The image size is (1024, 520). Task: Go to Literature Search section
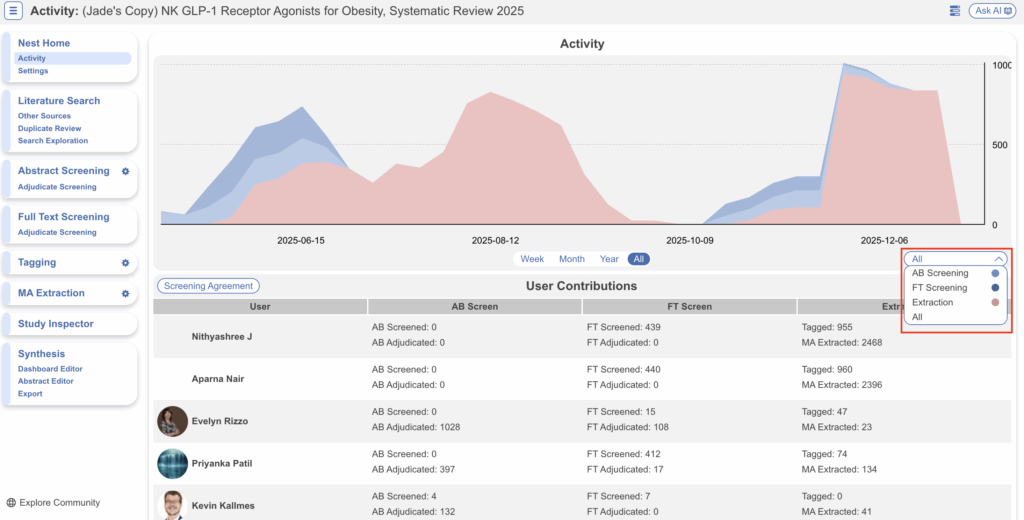pyautogui.click(x=59, y=101)
